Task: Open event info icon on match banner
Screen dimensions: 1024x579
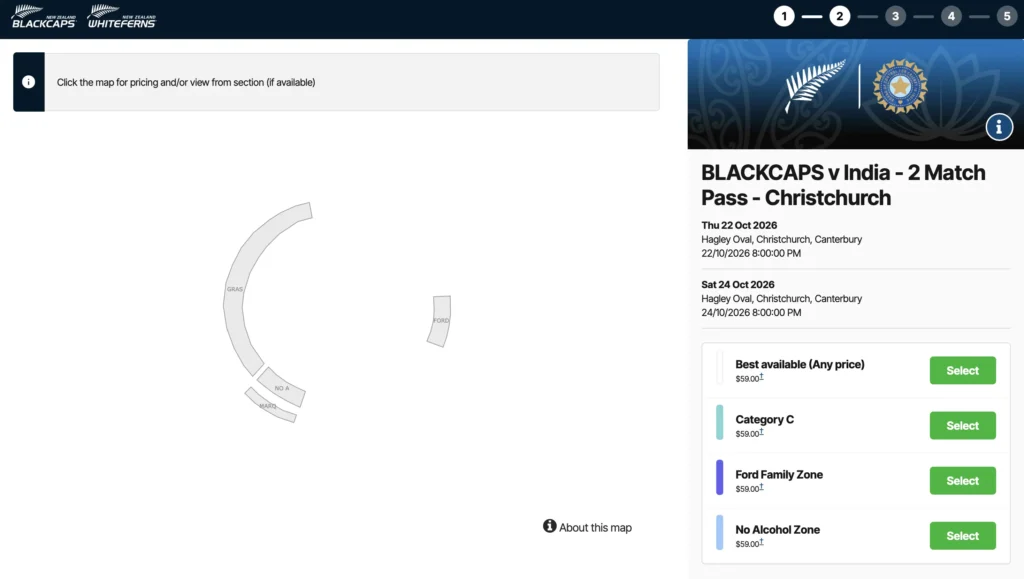Action: [999, 127]
